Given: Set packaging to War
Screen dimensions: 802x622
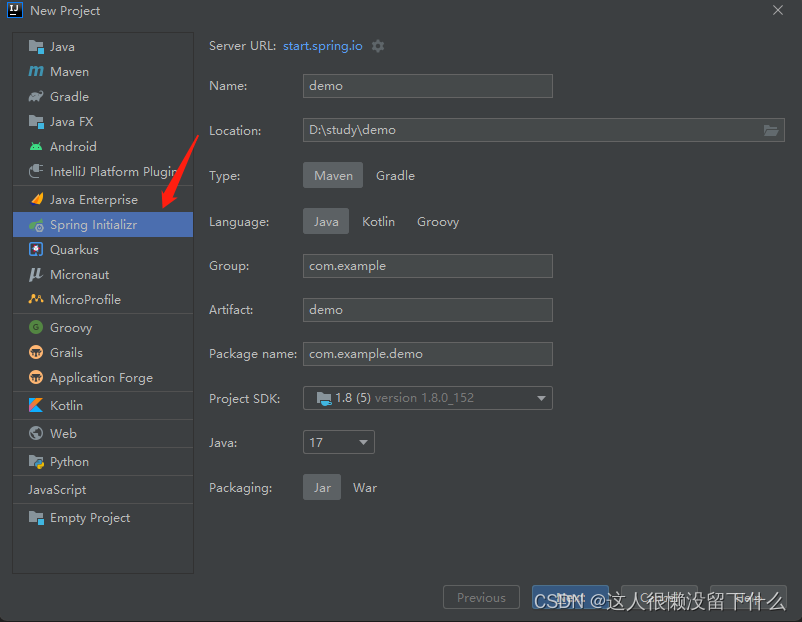Looking at the screenshot, I should coord(365,487).
